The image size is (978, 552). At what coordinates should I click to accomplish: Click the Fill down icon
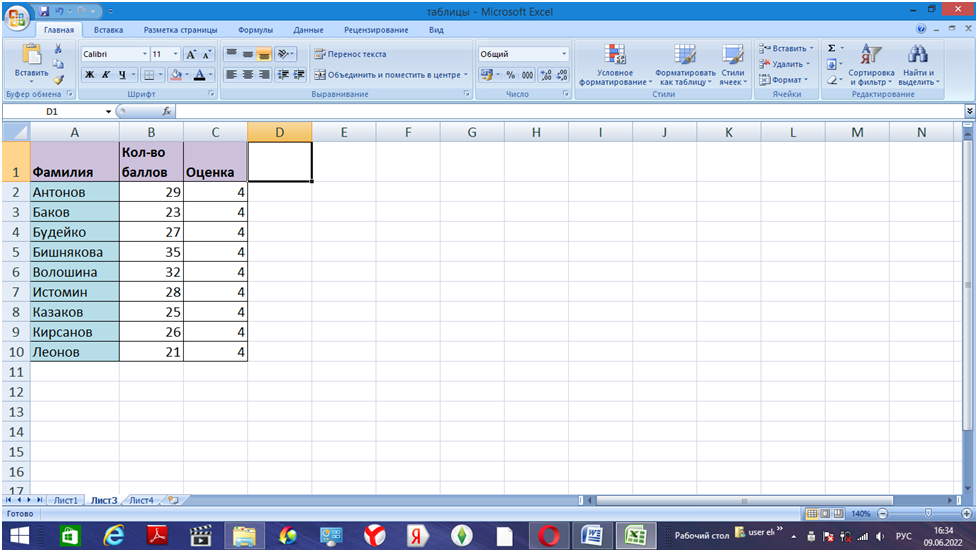click(831, 64)
